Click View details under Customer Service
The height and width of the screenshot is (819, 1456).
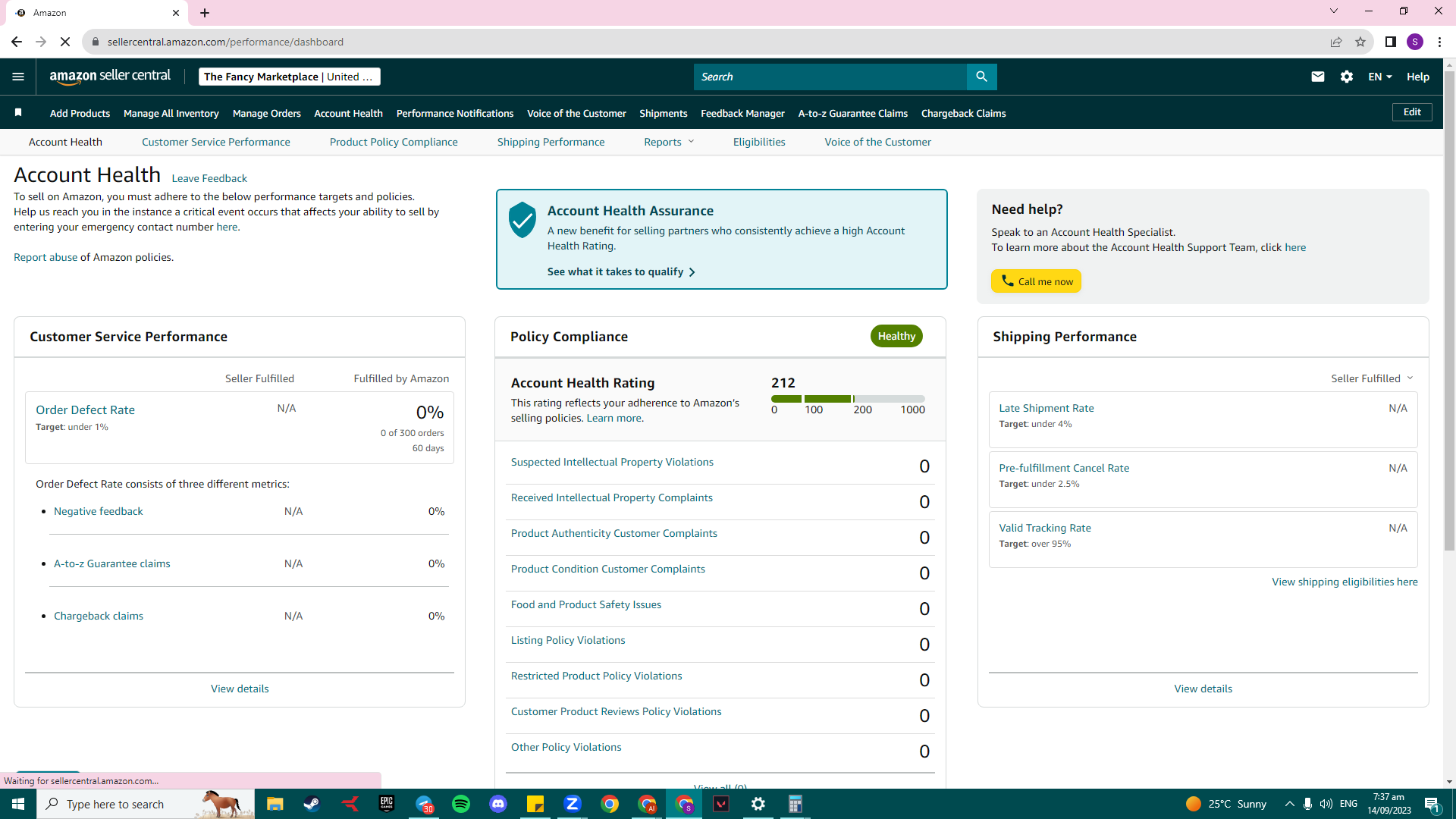coord(240,689)
